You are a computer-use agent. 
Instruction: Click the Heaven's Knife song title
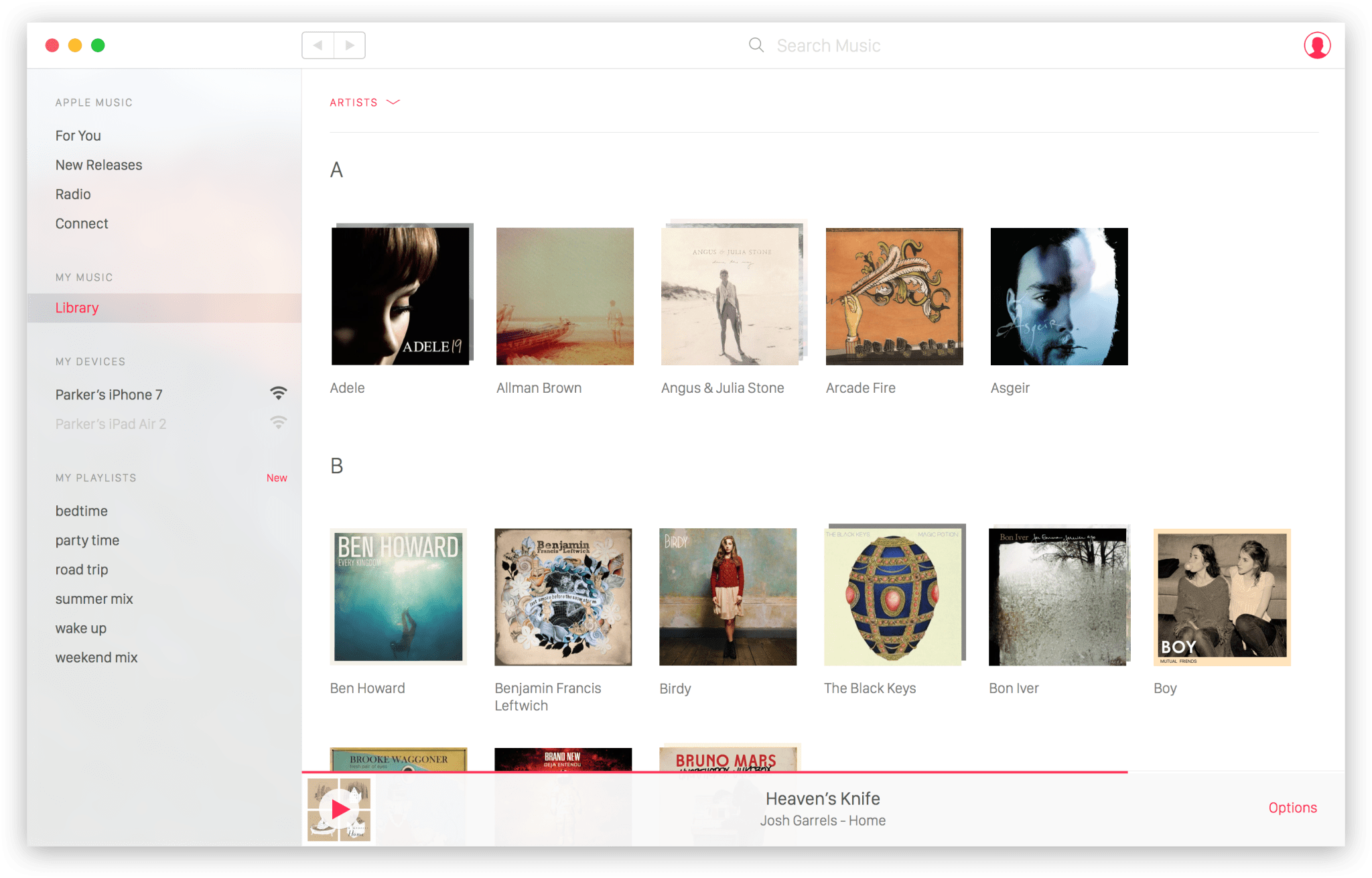click(823, 798)
